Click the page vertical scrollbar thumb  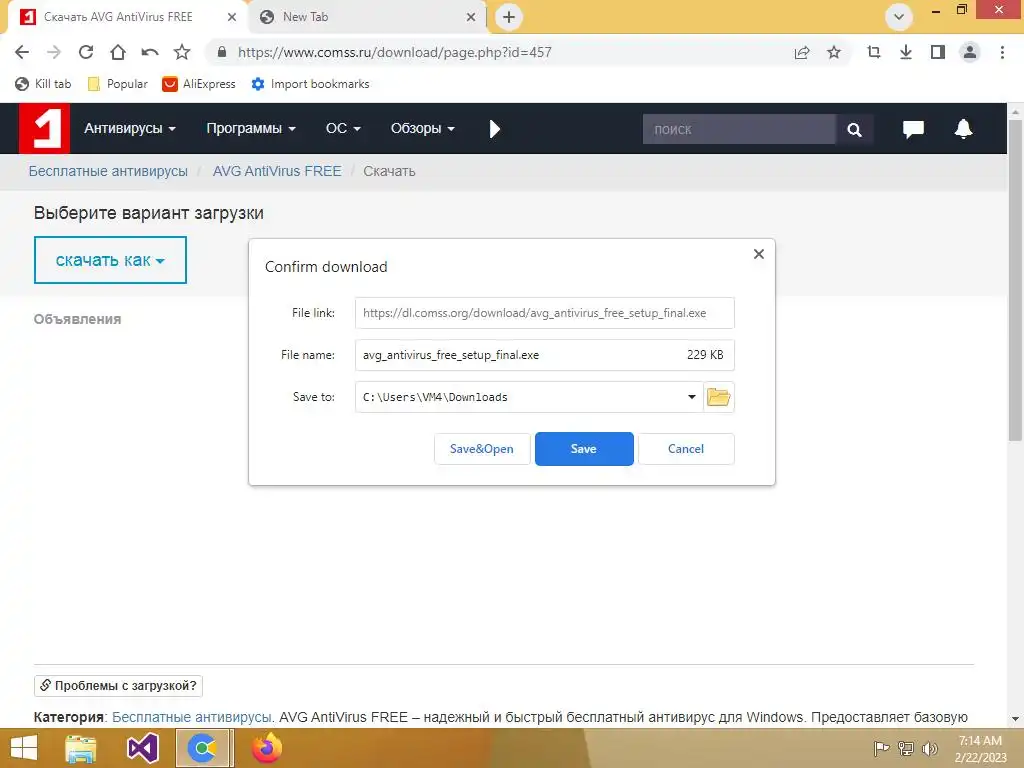[1015, 281]
